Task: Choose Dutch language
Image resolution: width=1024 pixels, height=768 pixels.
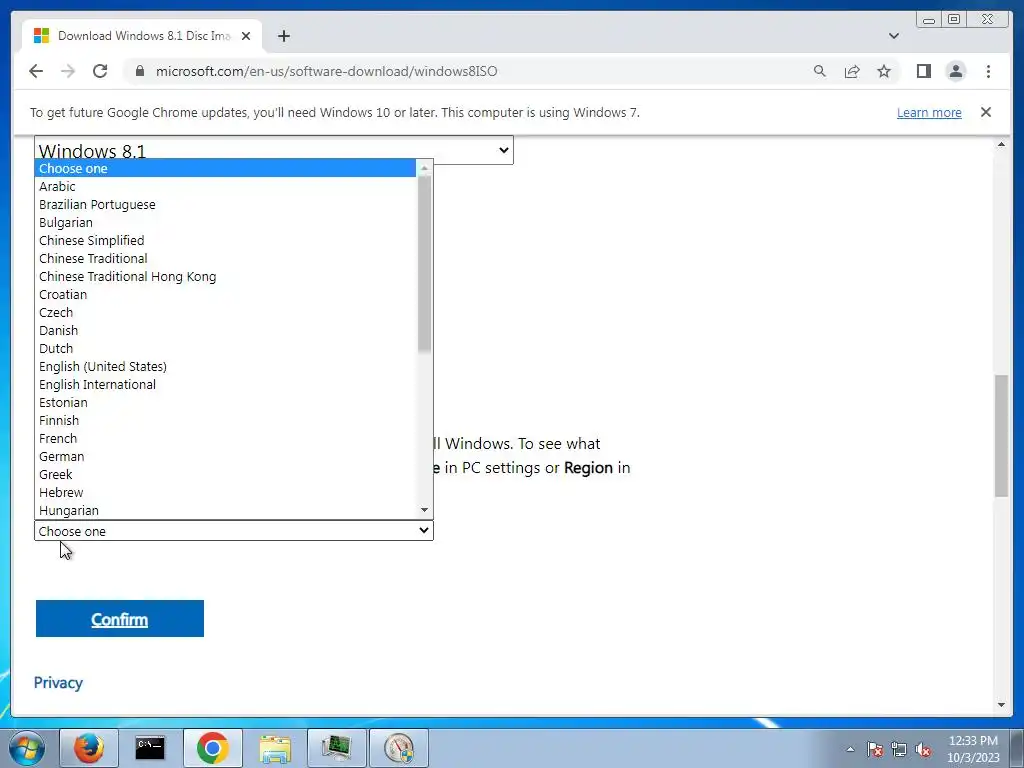Action: pyautogui.click(x=225, y=348)
